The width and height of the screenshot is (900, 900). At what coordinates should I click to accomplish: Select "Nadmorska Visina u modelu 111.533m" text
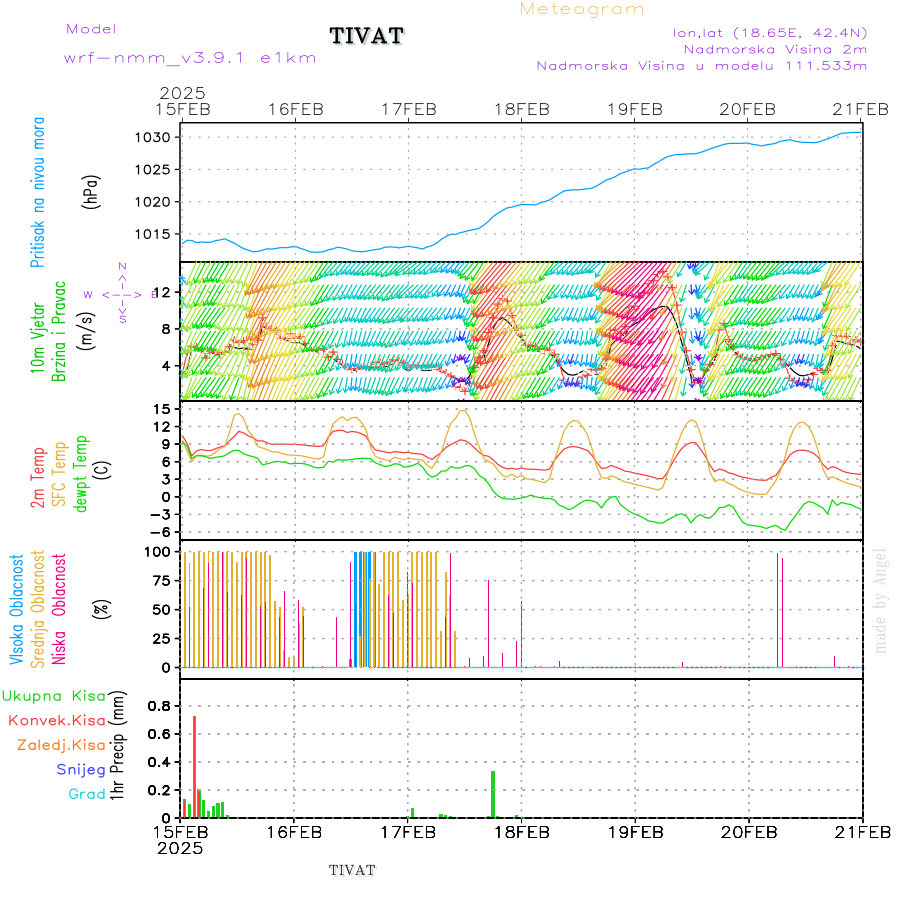pyautogui.click(x=701, y=65)
